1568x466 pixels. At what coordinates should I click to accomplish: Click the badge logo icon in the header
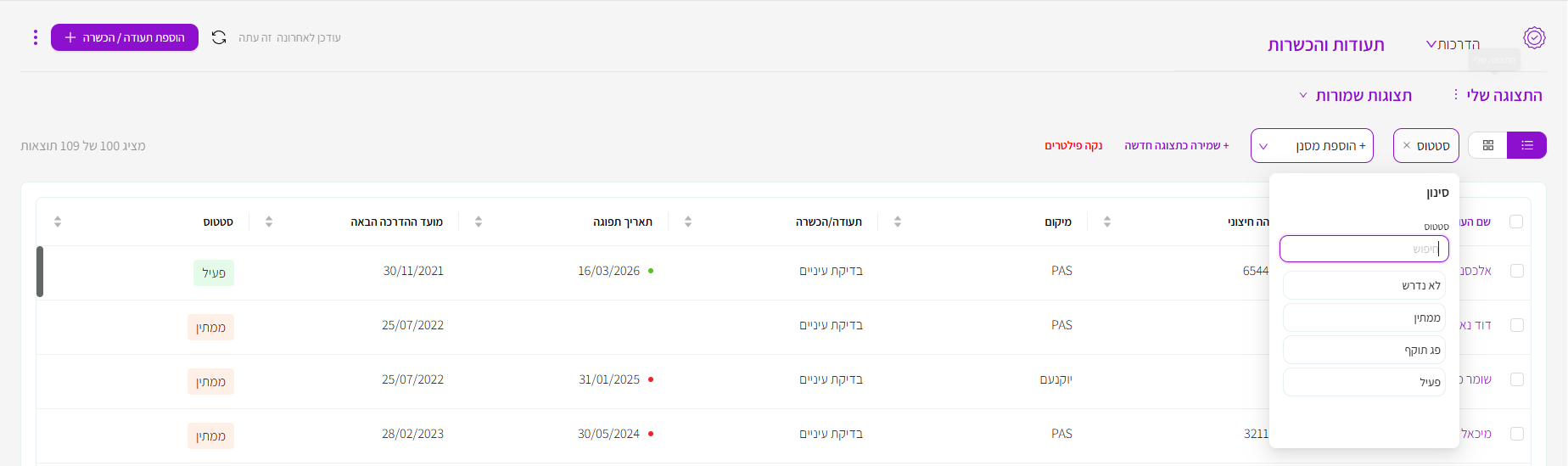pos(1534,37)
